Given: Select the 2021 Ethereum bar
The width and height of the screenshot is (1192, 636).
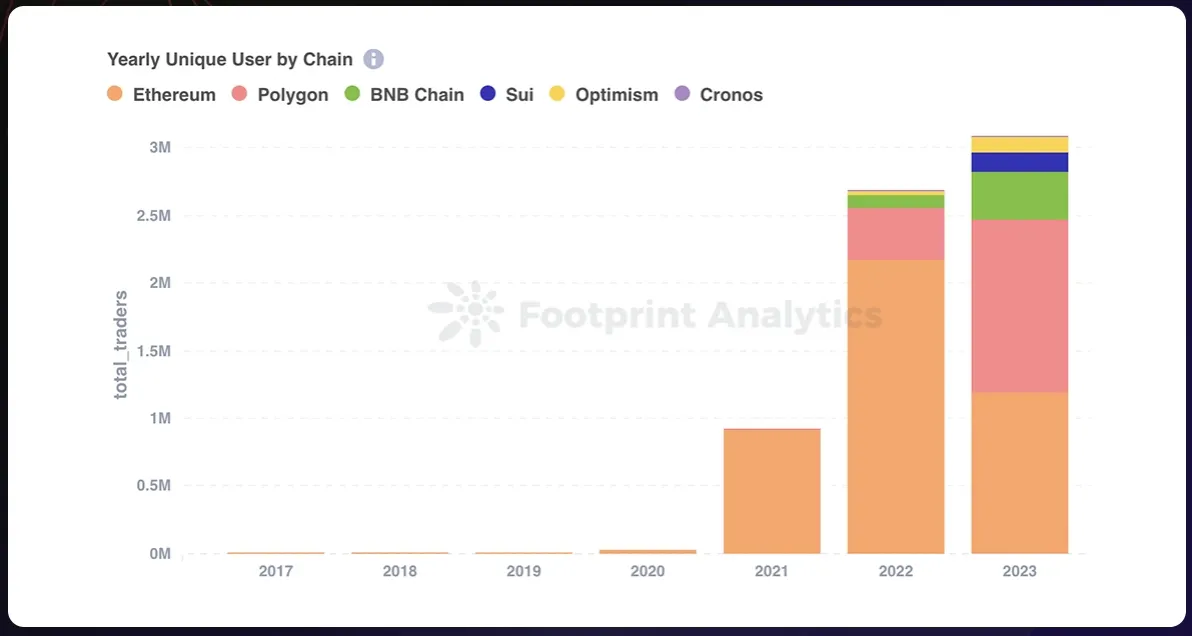Looking at the screenshot, I should click(x=772, y=492).
